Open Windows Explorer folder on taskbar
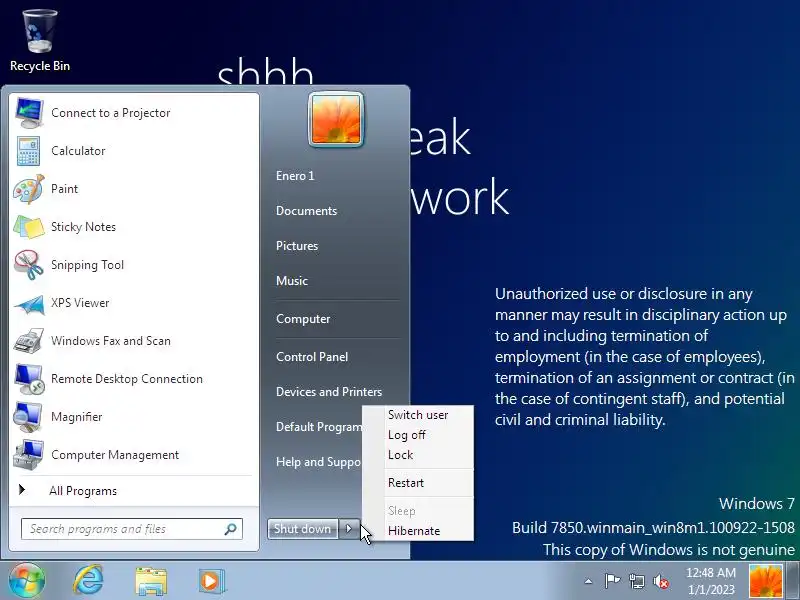This screenshot has height=600, width=800. coord(151,581)
